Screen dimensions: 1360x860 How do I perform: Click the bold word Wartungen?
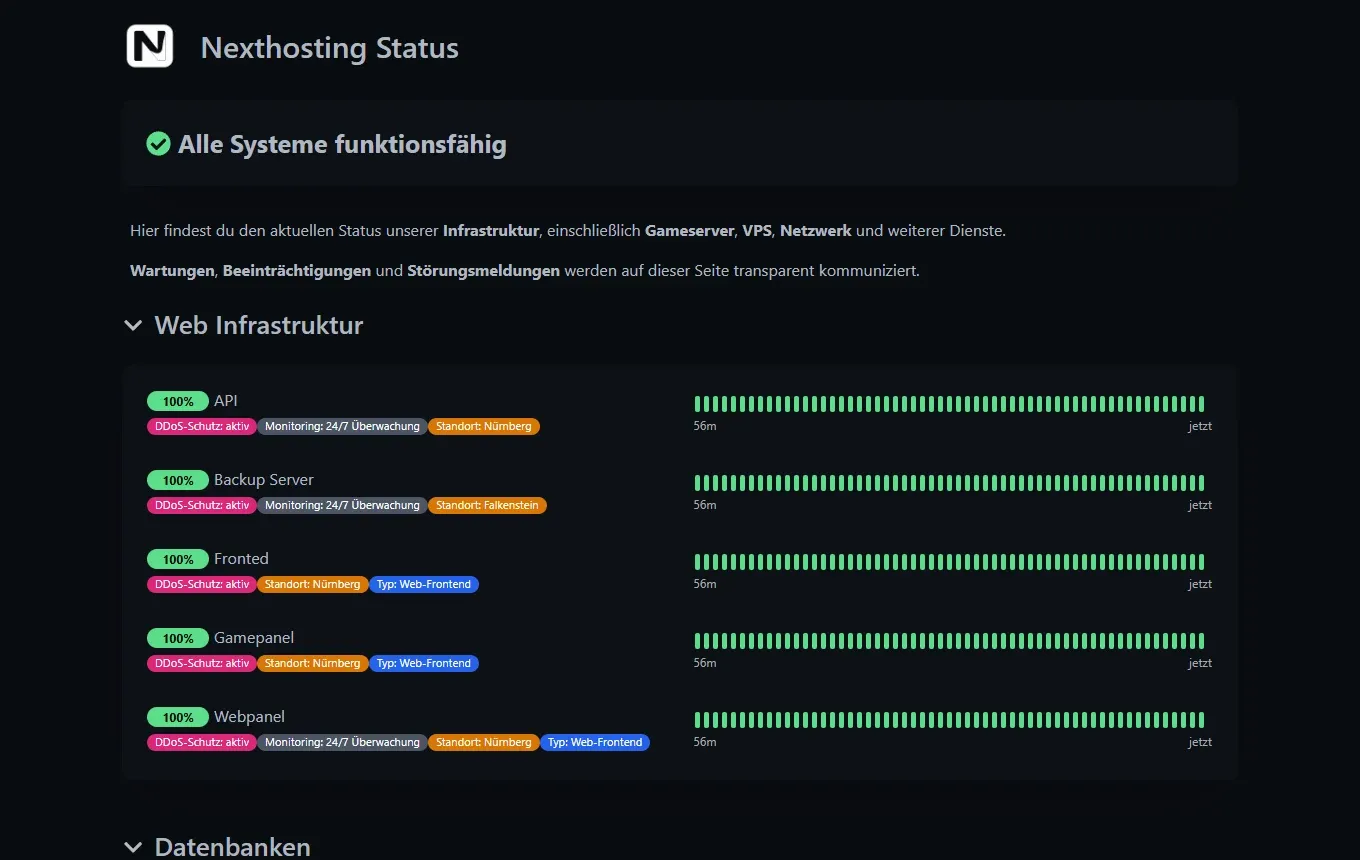point(172,271)
